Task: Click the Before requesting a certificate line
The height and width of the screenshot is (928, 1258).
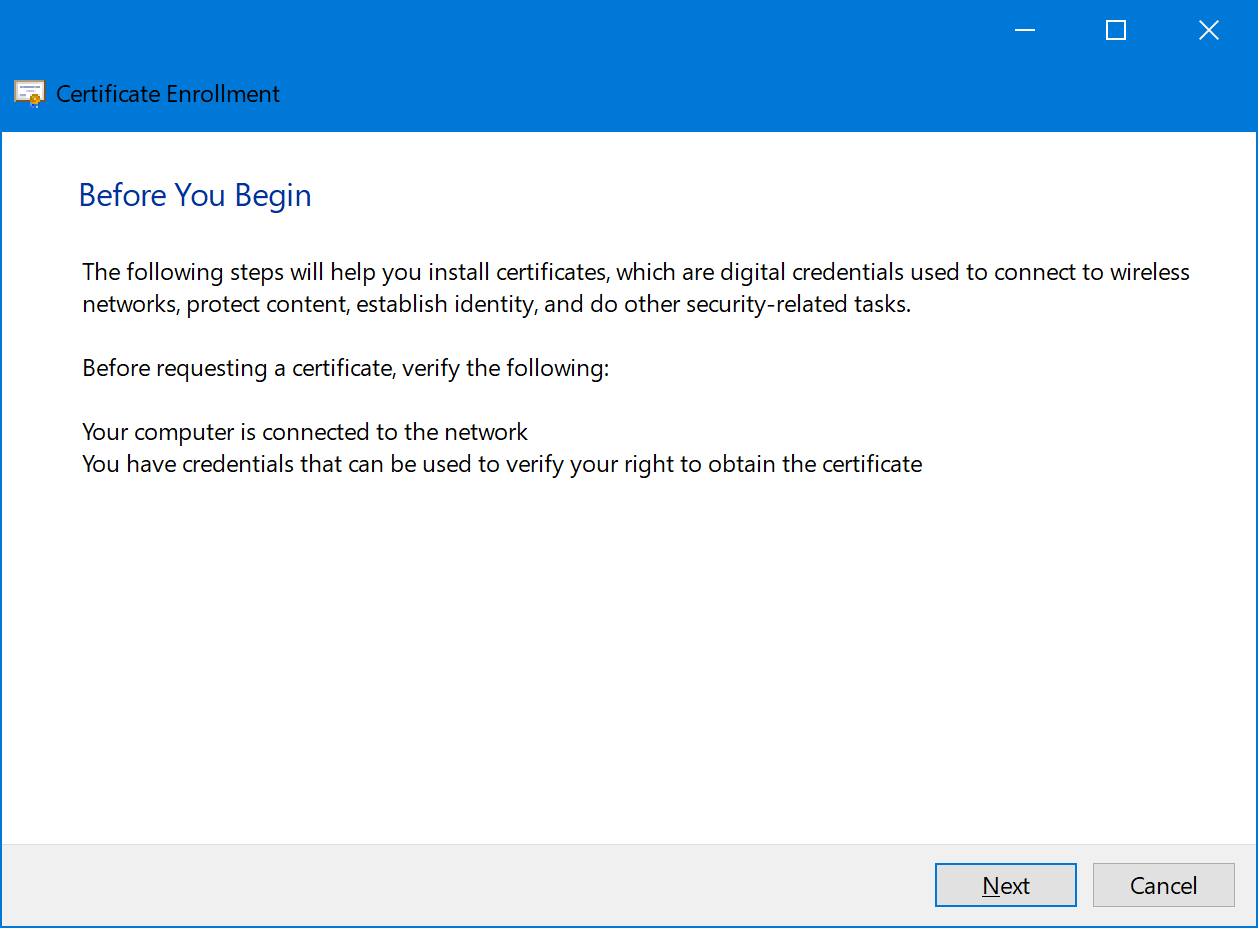Action: [x=345, y=367]
